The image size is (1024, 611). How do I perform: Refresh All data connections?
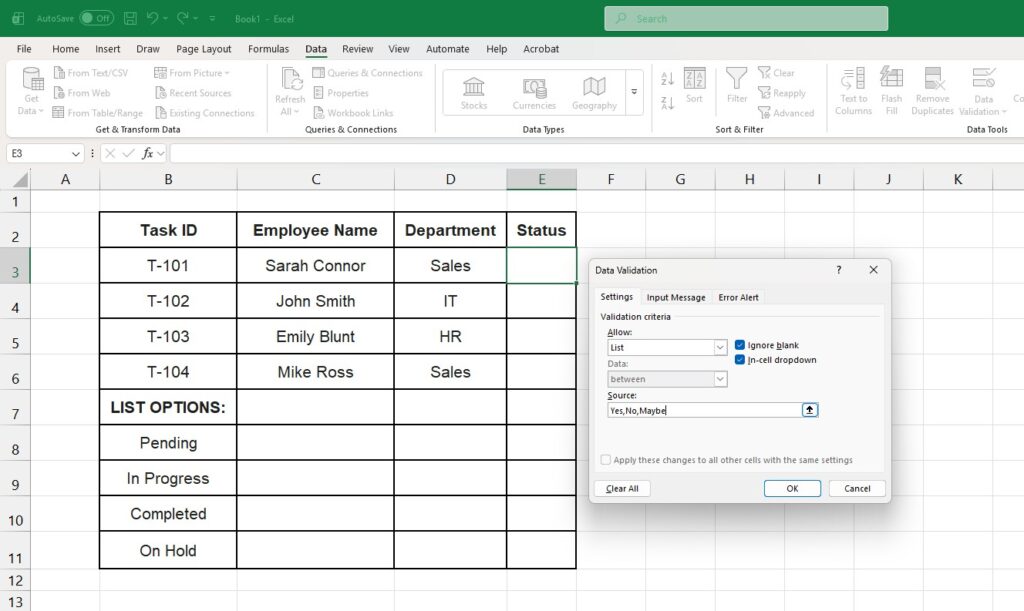tap(290, 92)
